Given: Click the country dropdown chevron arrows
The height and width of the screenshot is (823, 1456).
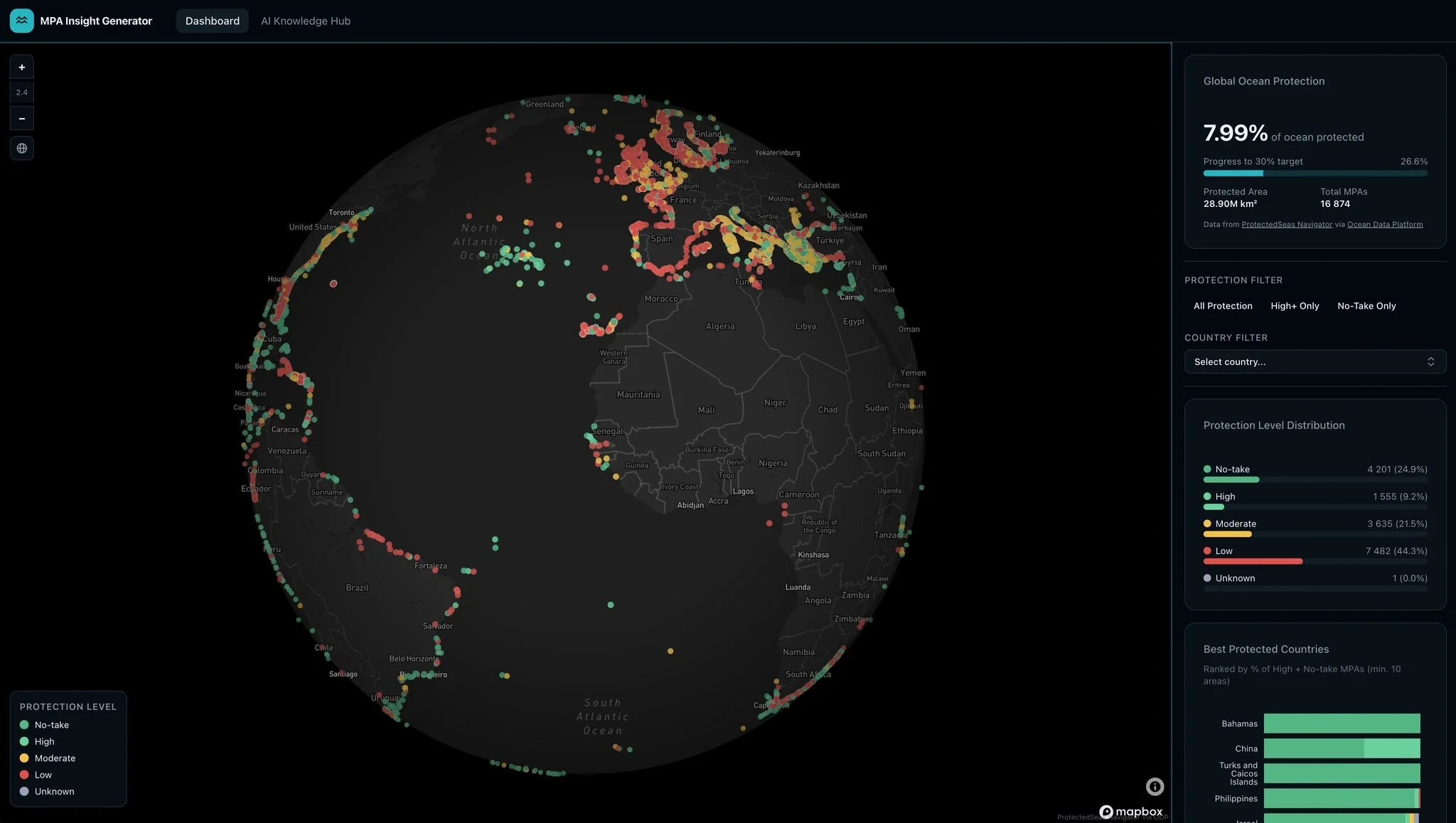Looking at the screenshot, I should [1430, 362].
